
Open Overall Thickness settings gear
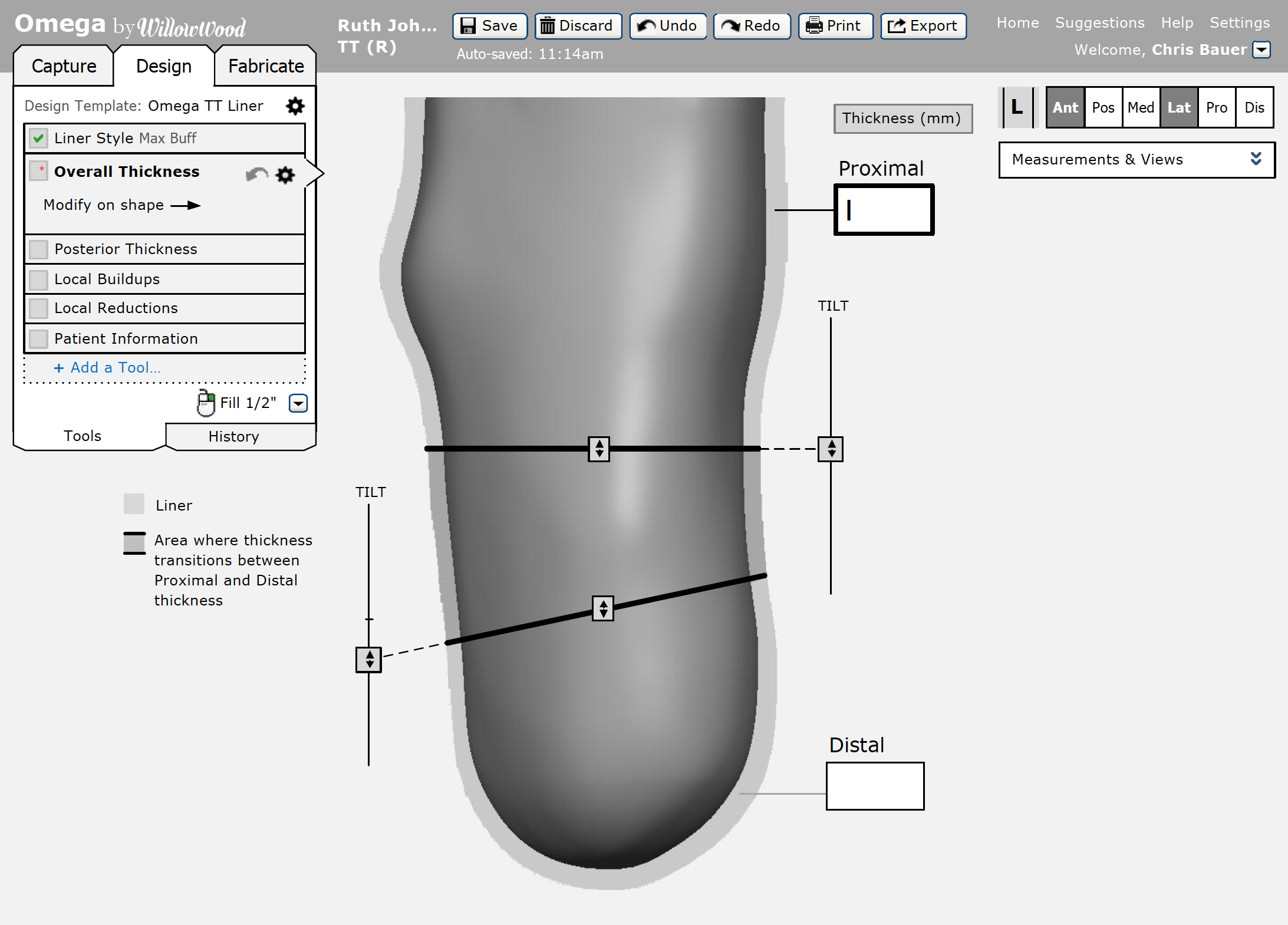pos(285,175)
